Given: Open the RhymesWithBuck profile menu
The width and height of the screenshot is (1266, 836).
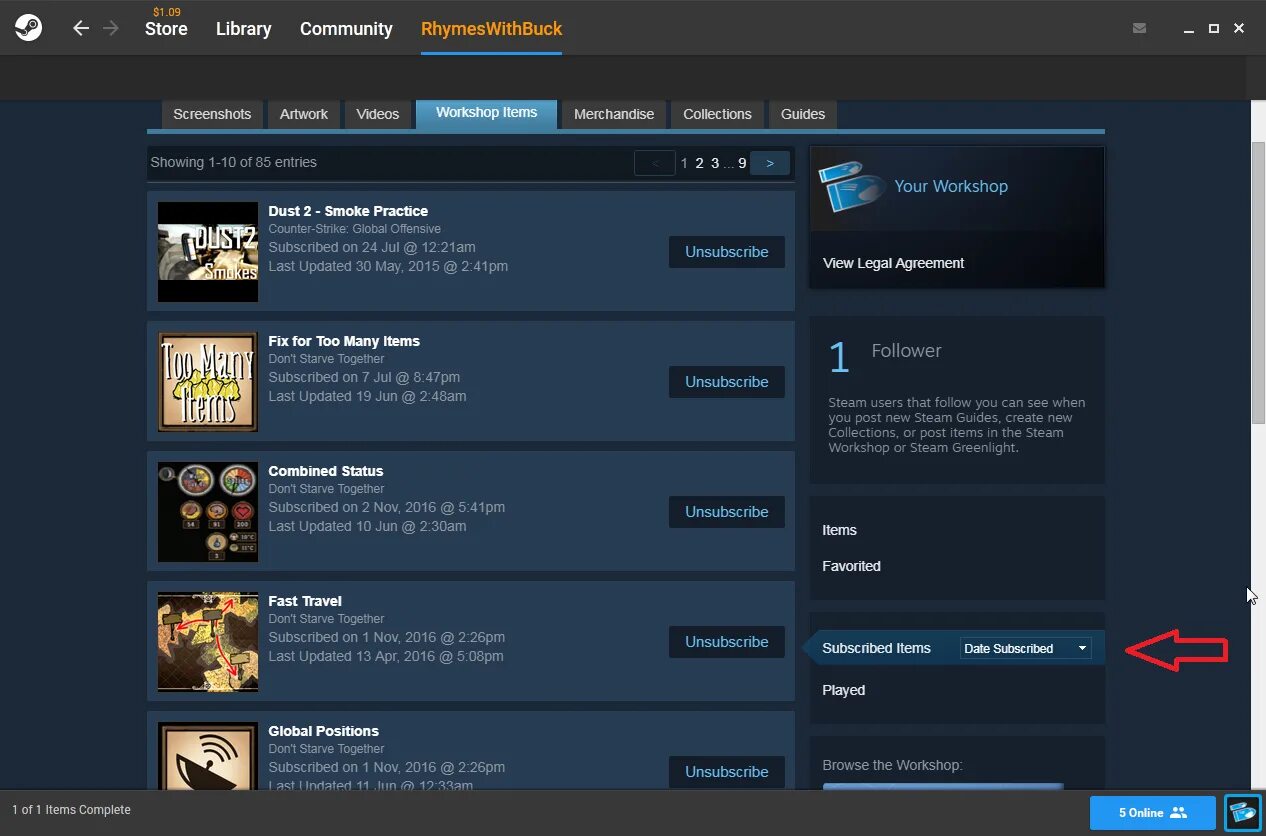Looking at the screenshot, I should (x=491, y=29).
